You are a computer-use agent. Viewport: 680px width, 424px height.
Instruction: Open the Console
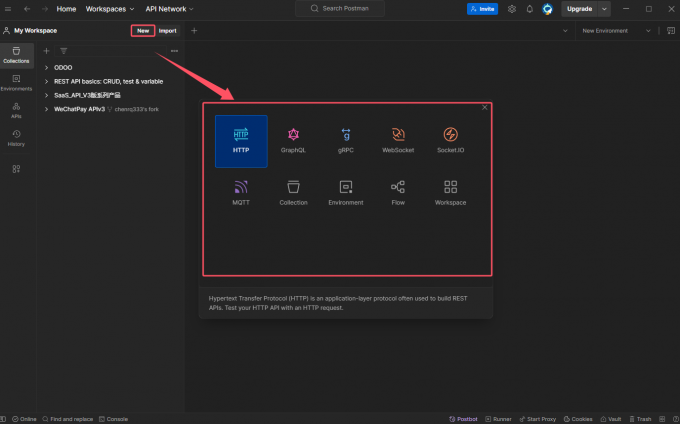[114, 419]
